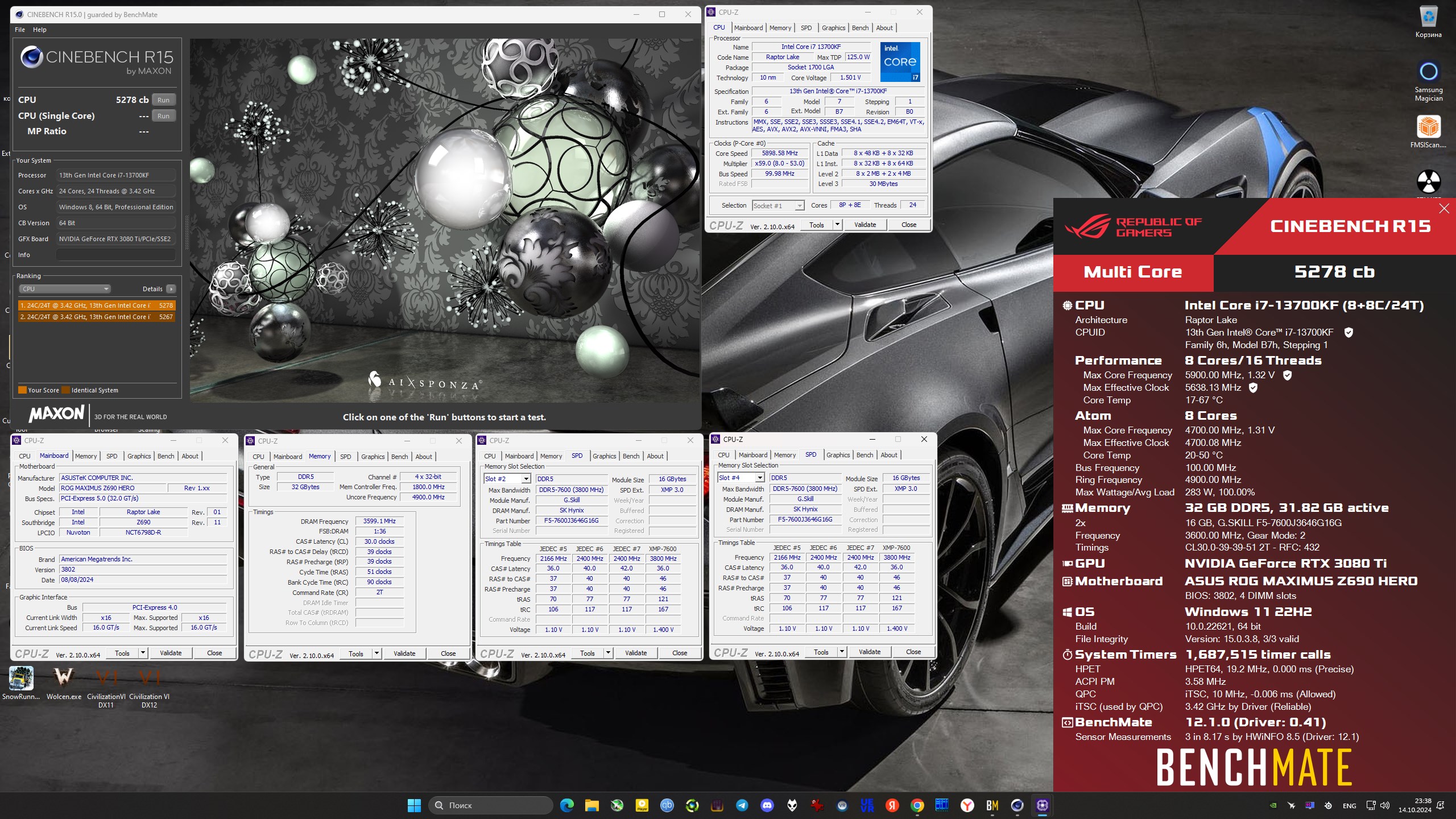1456x819 pixels.
Task: Open qBittorrent from the taskbar
Action: [667, 805]
